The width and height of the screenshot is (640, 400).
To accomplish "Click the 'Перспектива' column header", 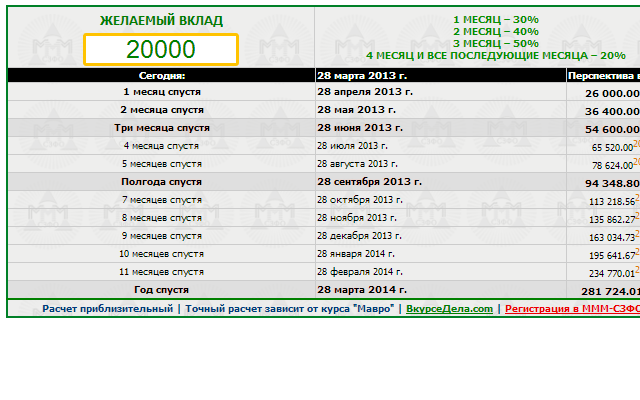I will 603,76.
